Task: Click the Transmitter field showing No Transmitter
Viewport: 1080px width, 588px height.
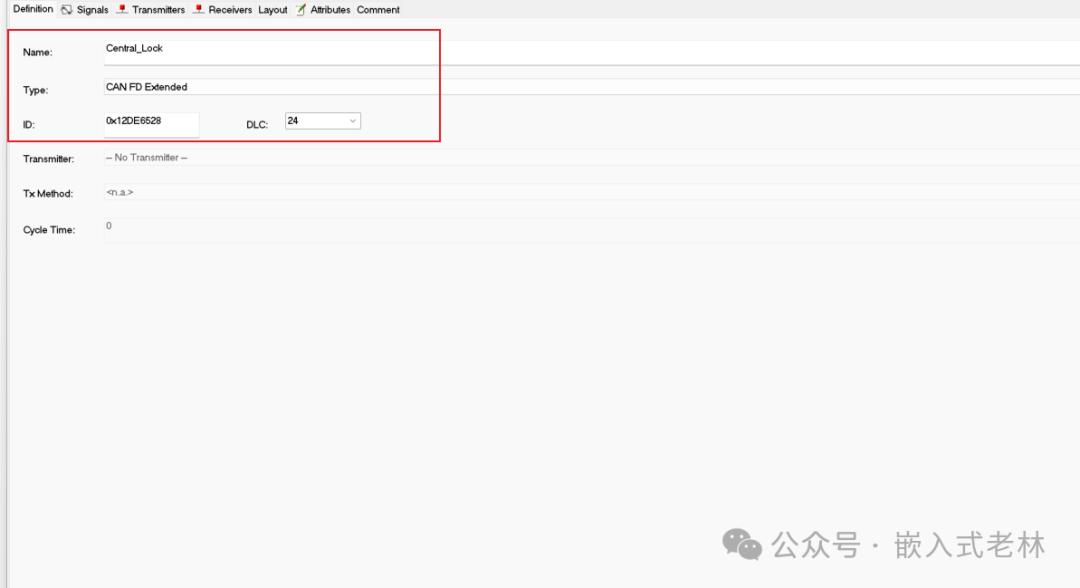Action: pyautogui.click(x=592, y=158)
